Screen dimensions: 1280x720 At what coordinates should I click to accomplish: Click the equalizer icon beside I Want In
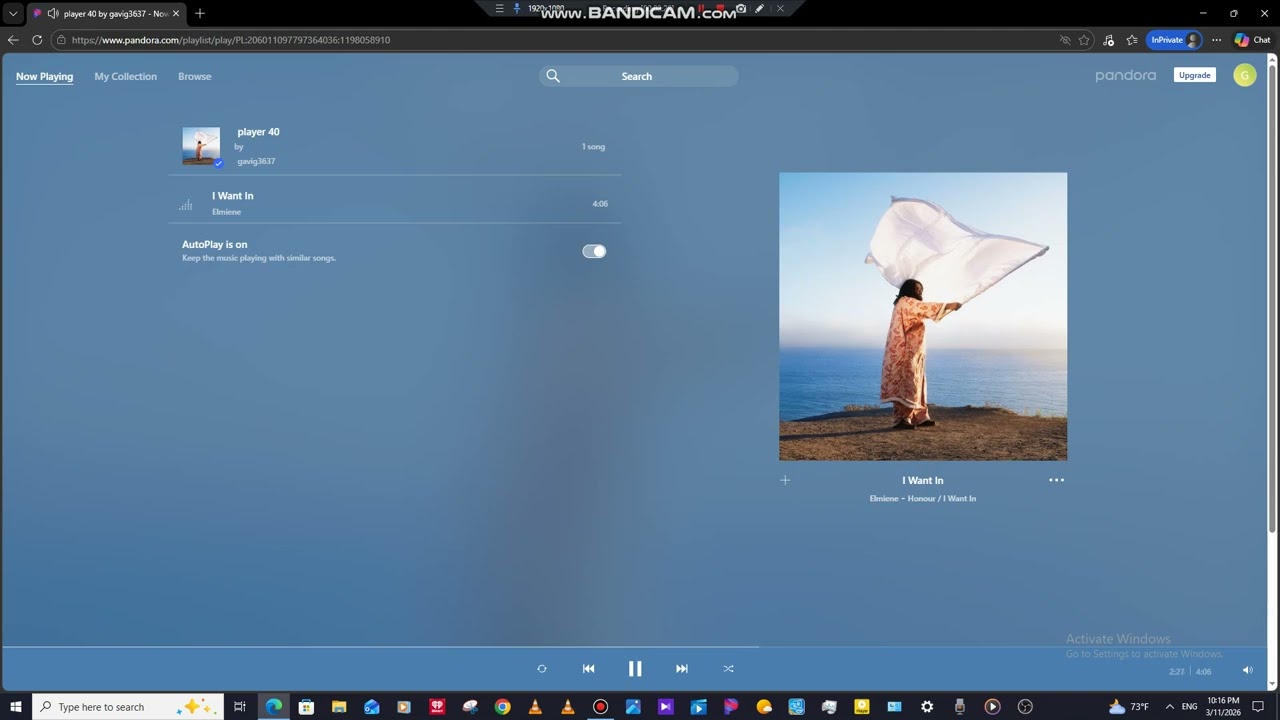coord(186,204)
